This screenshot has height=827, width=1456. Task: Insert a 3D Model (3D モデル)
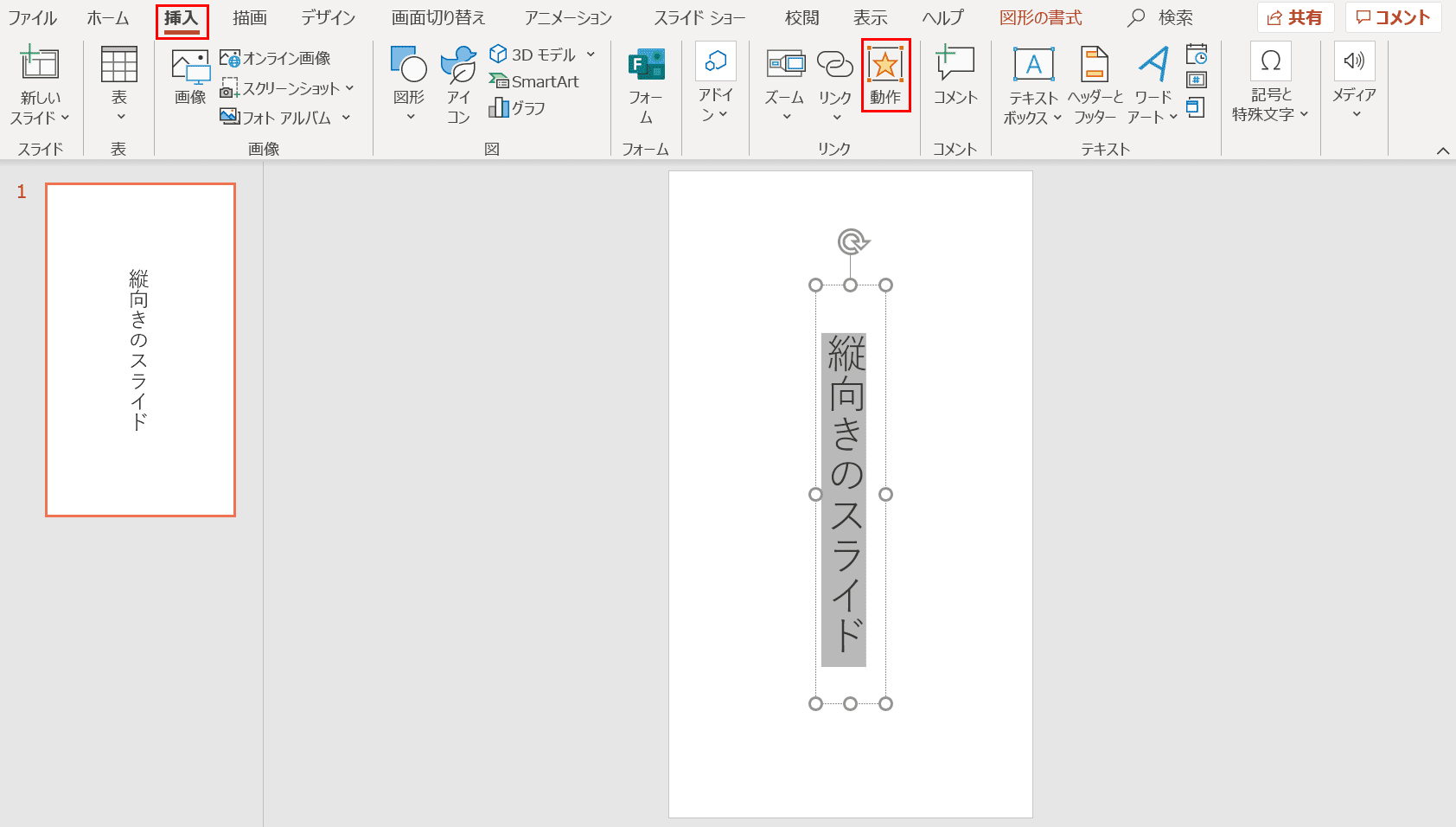point(532,54)
